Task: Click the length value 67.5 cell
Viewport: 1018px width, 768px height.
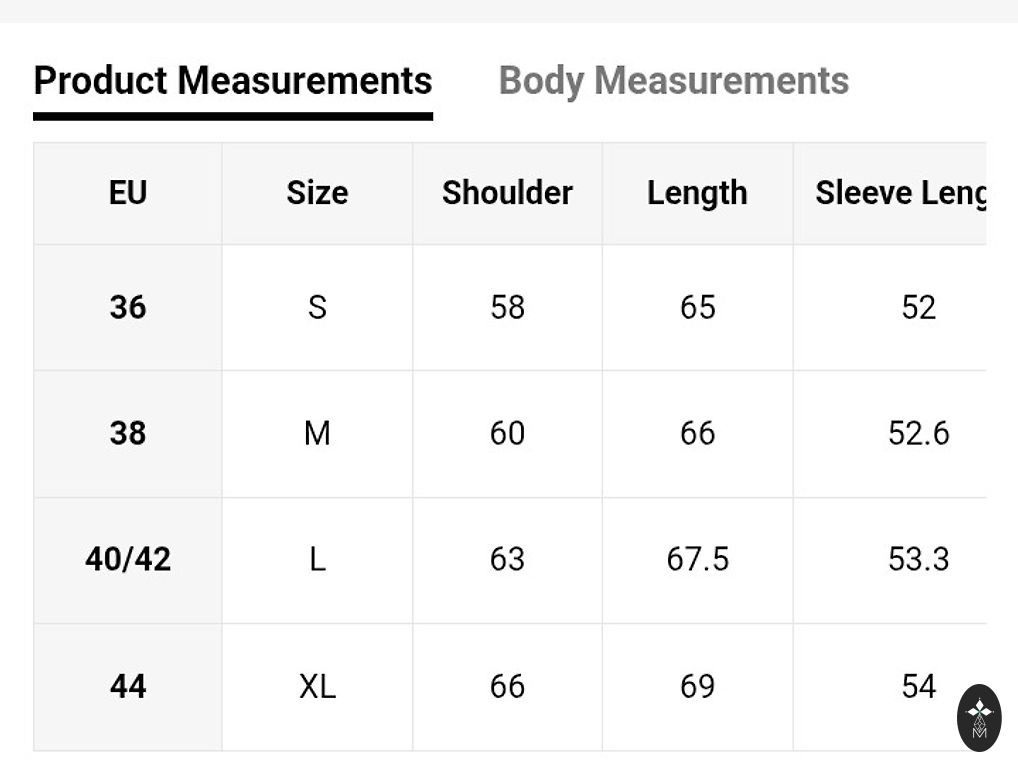Action: click(697, 559)
